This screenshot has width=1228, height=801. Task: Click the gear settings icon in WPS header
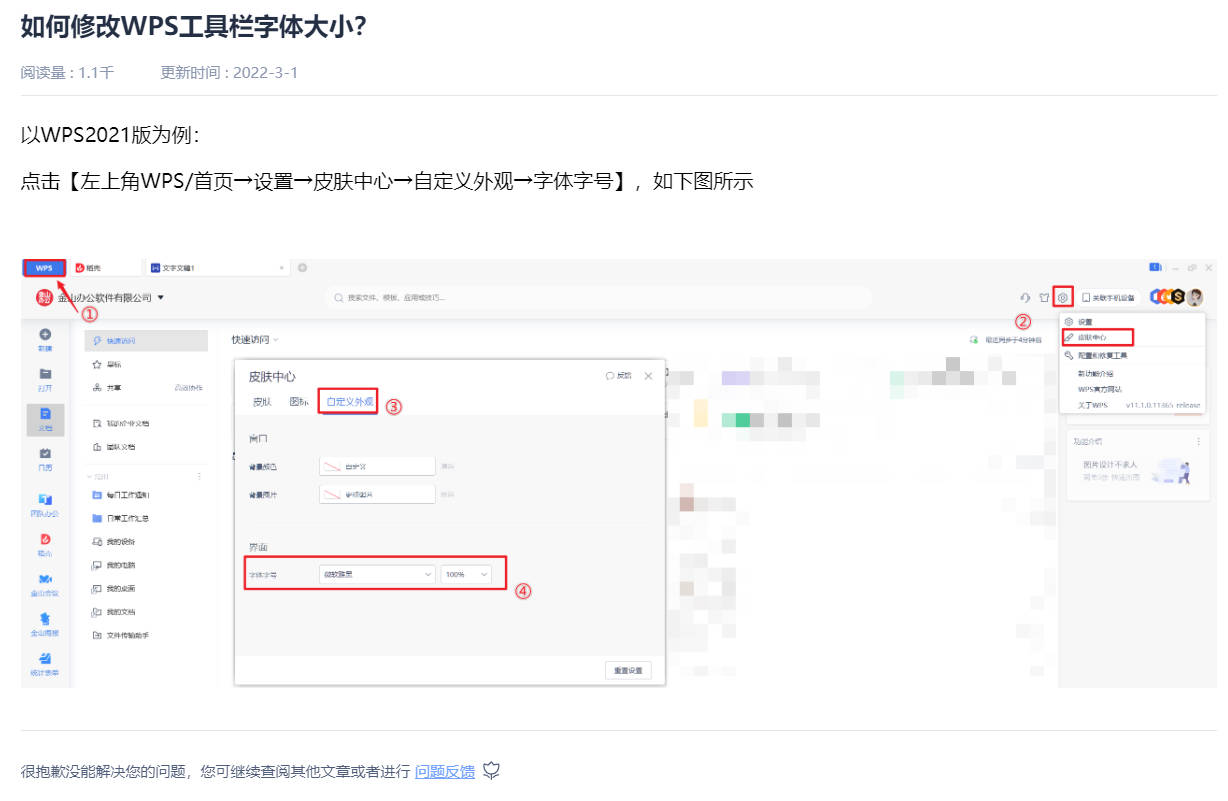(x=1063, y=297)
